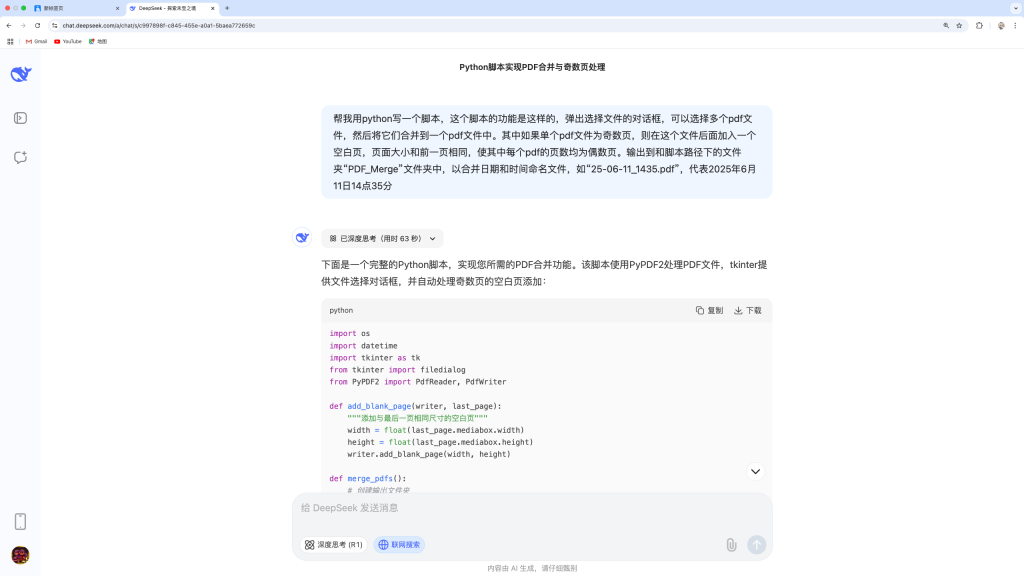Reload the page with the refresh icon
The width and height of the screenshot is (1024, 576).
click(38, 25)
